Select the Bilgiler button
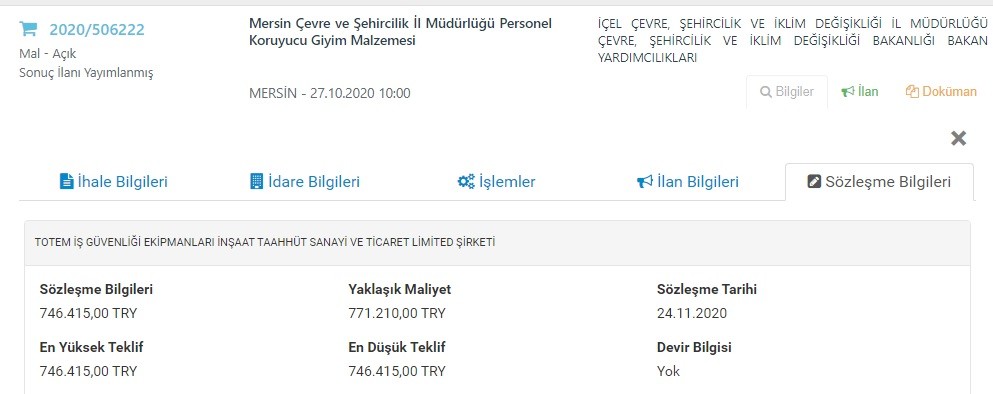This screenshot has height=394, width=993. [787, 92]
